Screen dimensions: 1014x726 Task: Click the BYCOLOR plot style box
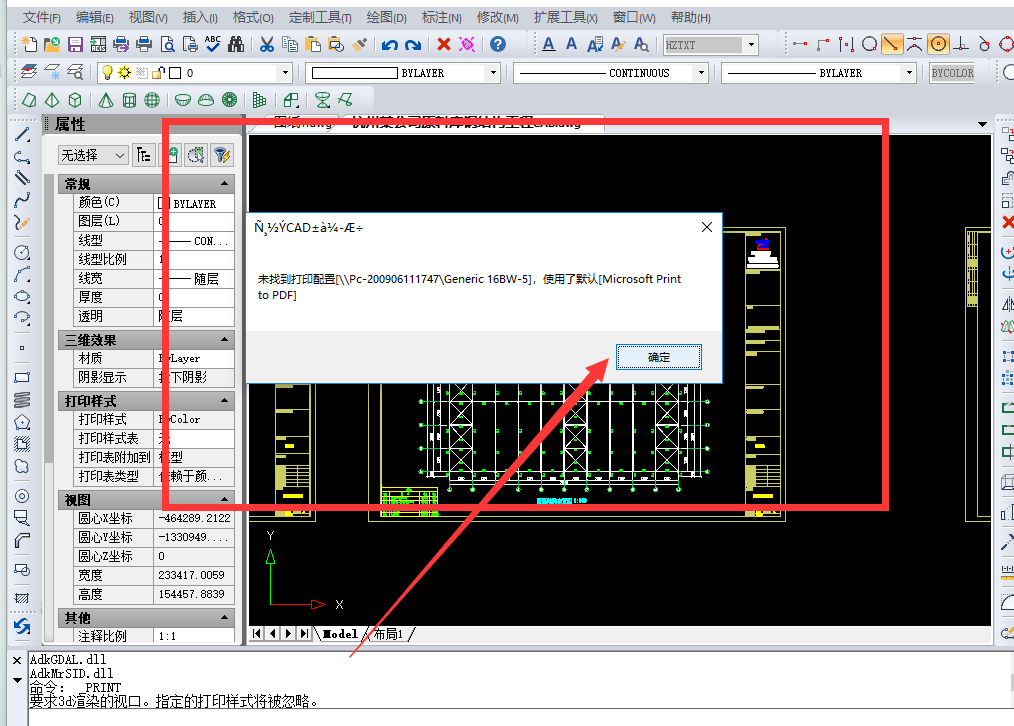tap(953, 73)
